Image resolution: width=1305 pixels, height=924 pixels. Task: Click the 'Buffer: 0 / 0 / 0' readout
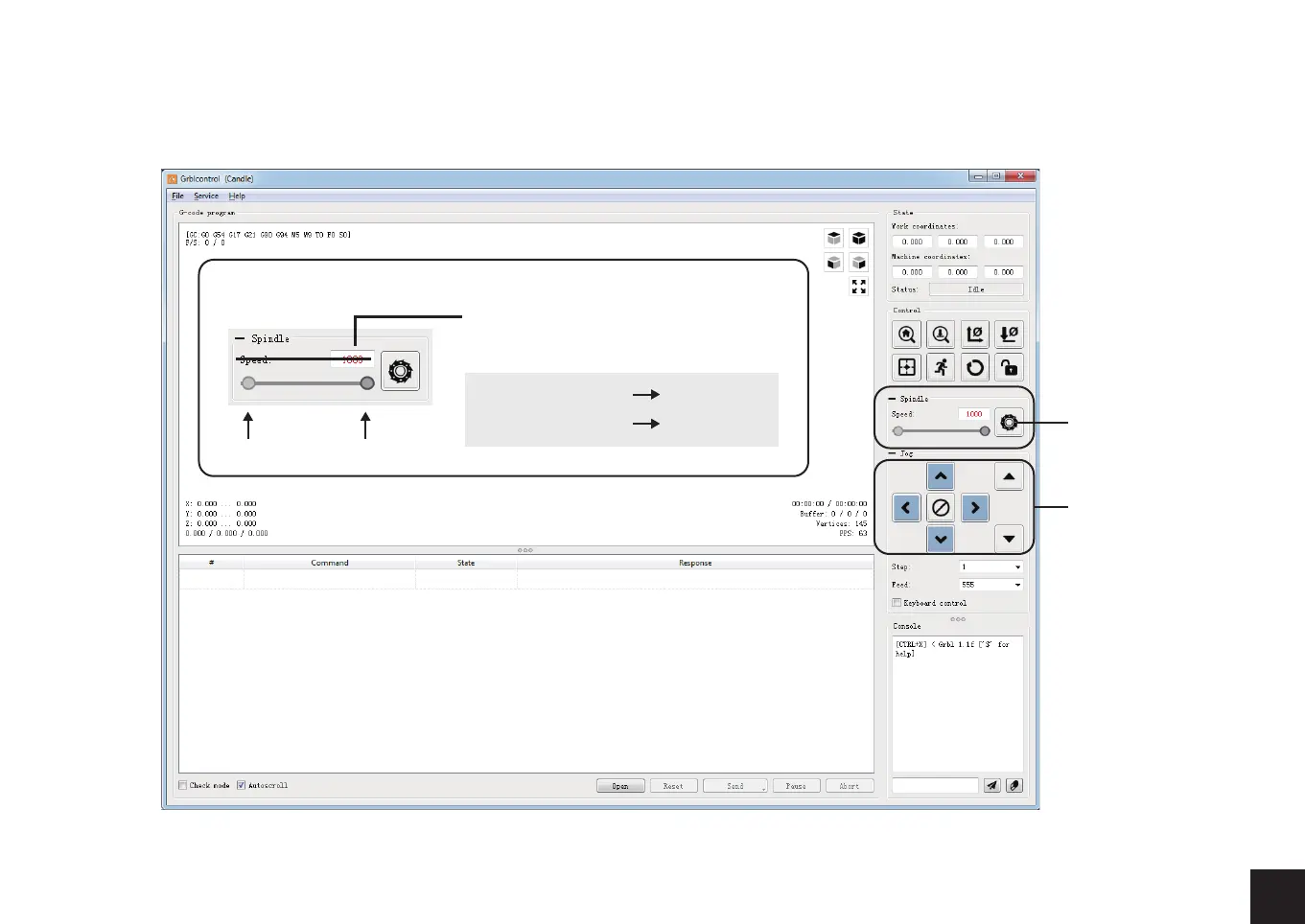click(x=833, y=514)
